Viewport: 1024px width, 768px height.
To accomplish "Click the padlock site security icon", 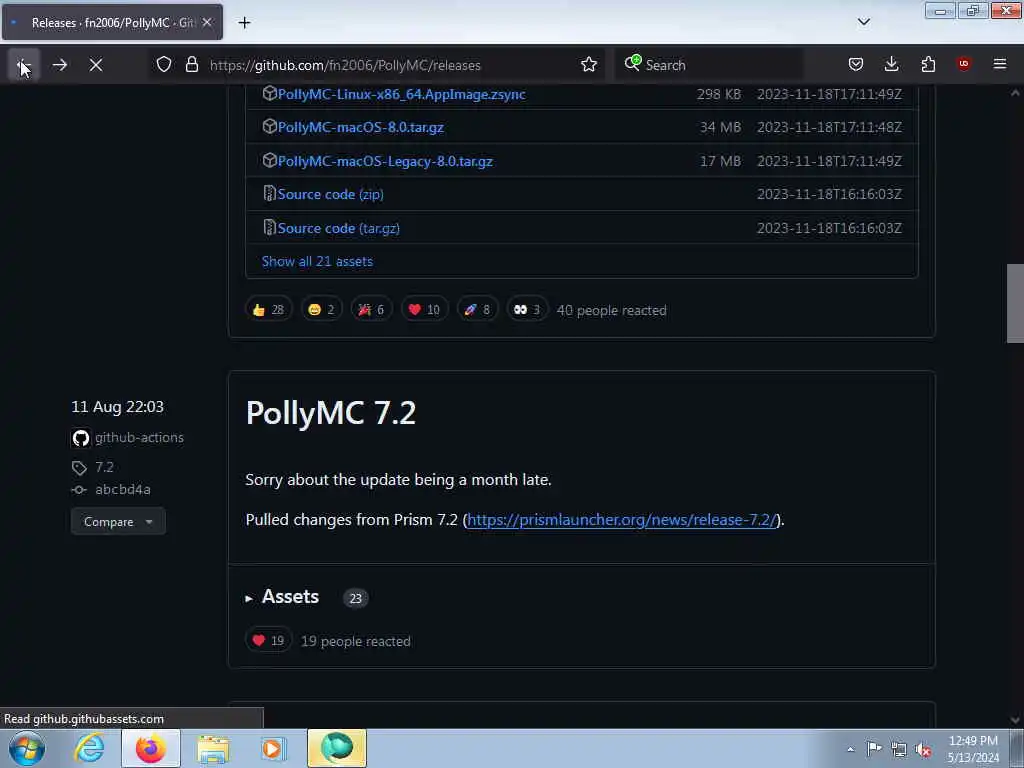I will [191, 65].
